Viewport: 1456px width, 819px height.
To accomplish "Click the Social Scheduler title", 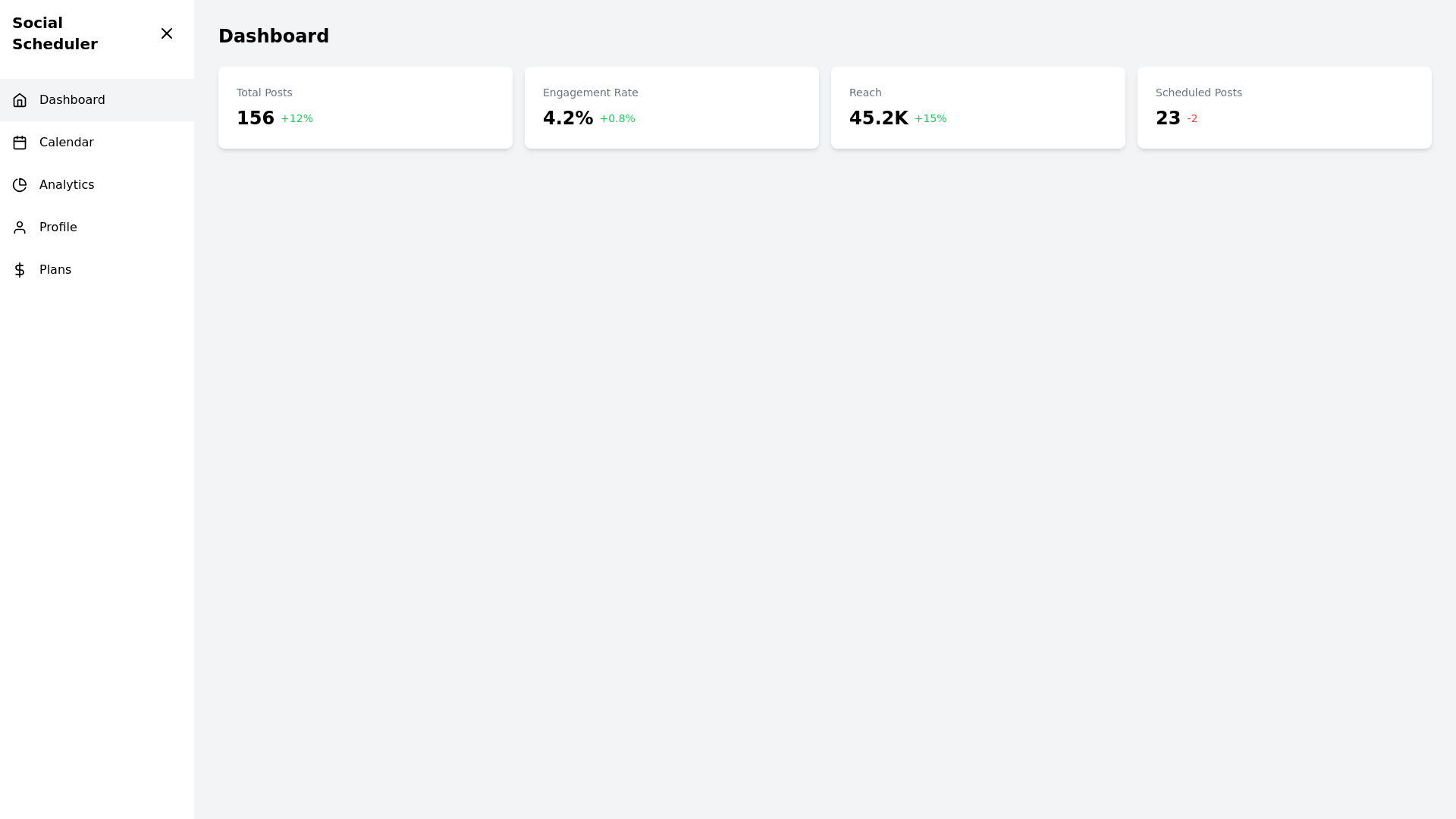I will click(55, 33).
